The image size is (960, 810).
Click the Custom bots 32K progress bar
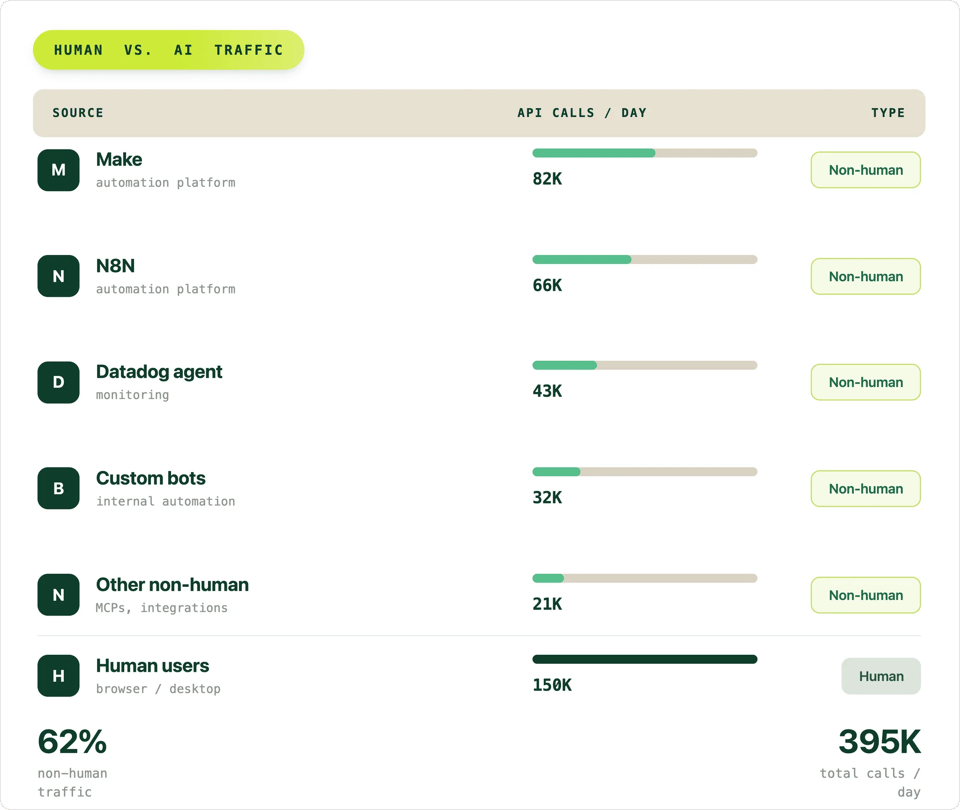645,472
